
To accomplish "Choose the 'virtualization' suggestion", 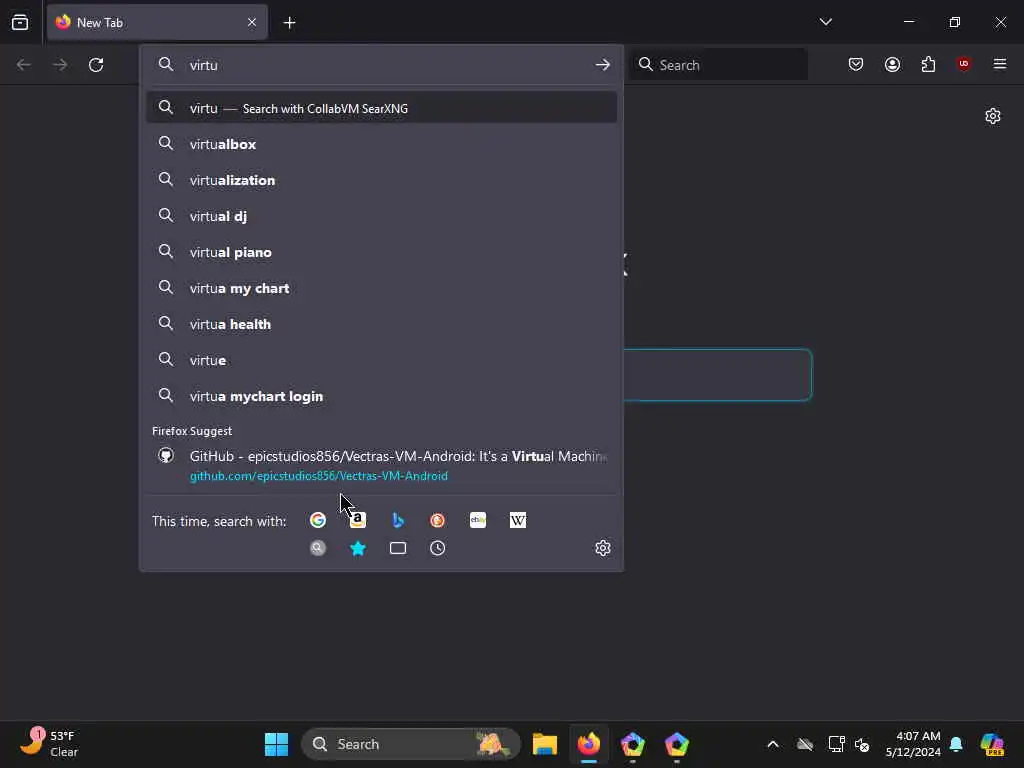I will (381, 180).
